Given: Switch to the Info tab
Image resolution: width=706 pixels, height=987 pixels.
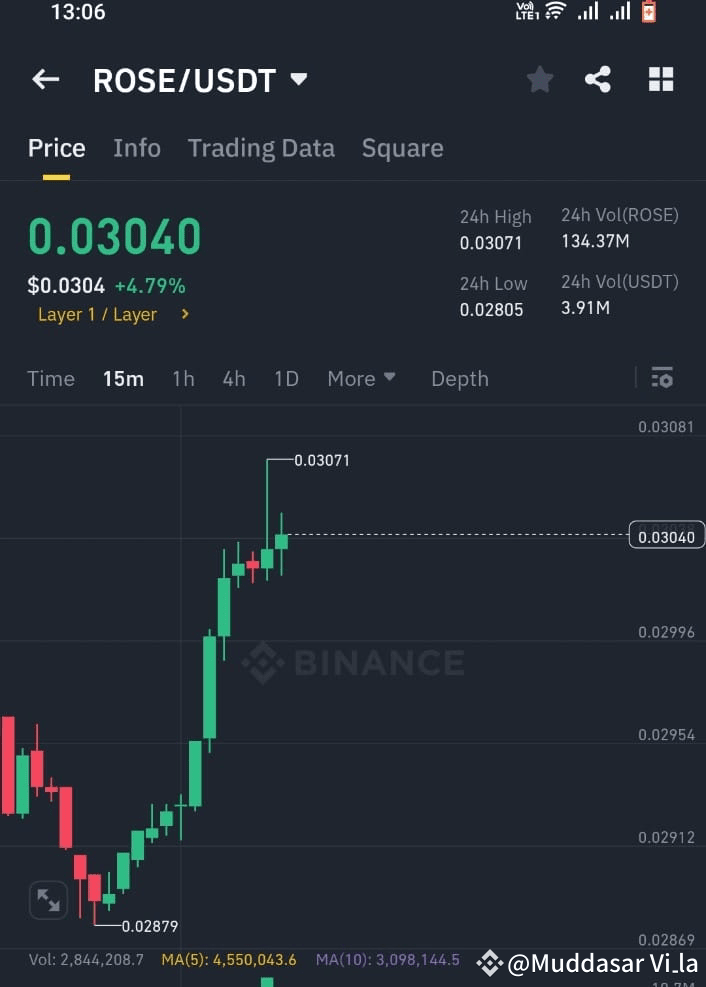Looking at the screenshot, I should 137,148.
